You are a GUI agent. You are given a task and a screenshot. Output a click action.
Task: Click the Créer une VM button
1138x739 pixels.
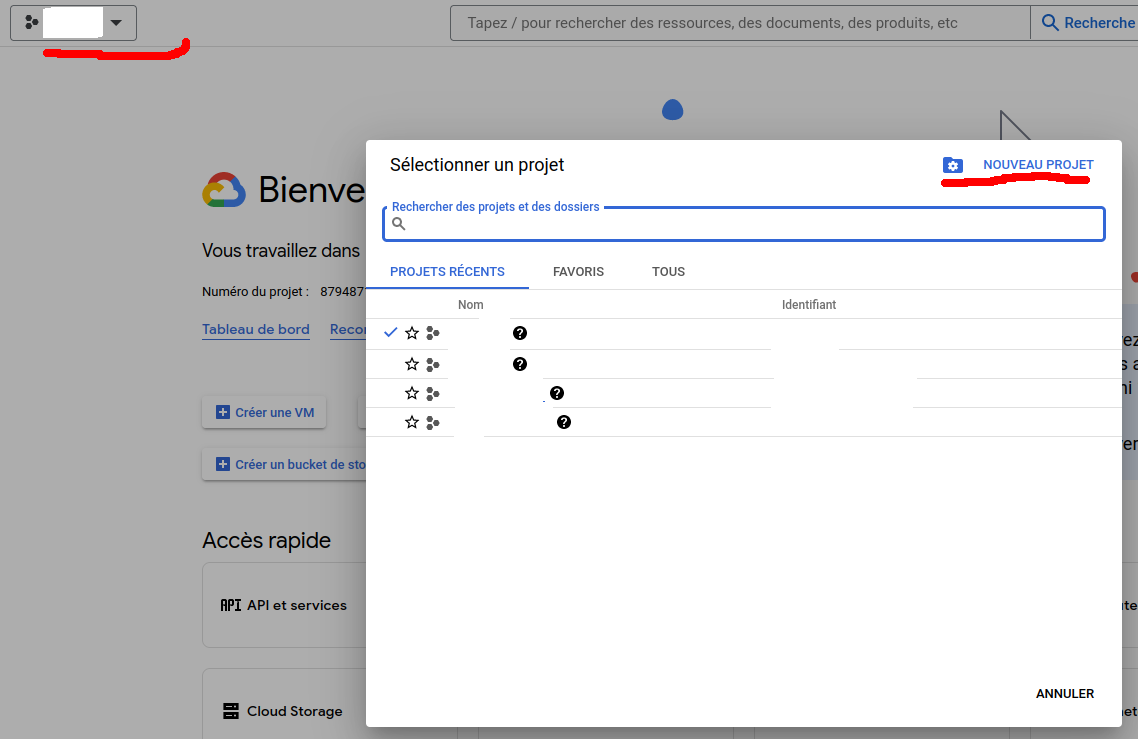(x=264, y=412)
